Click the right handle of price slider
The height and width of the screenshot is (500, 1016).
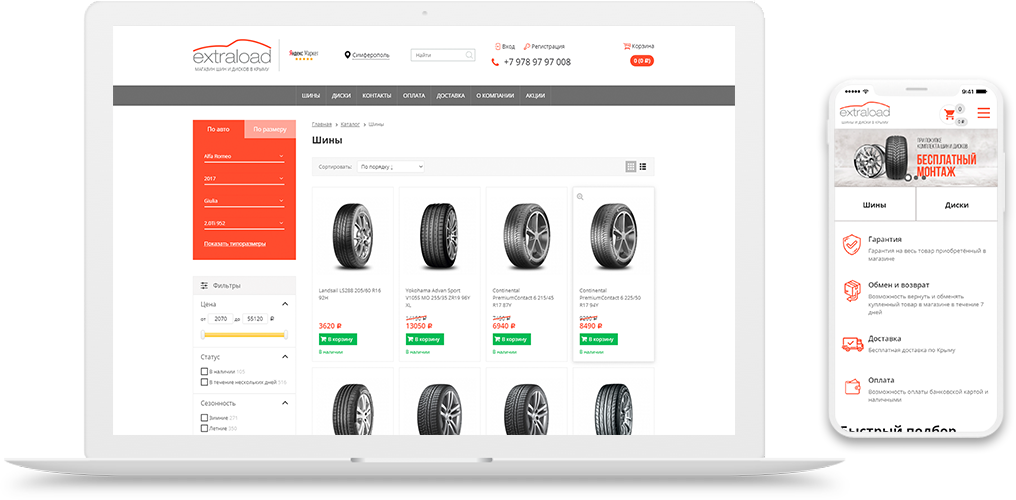284,334
